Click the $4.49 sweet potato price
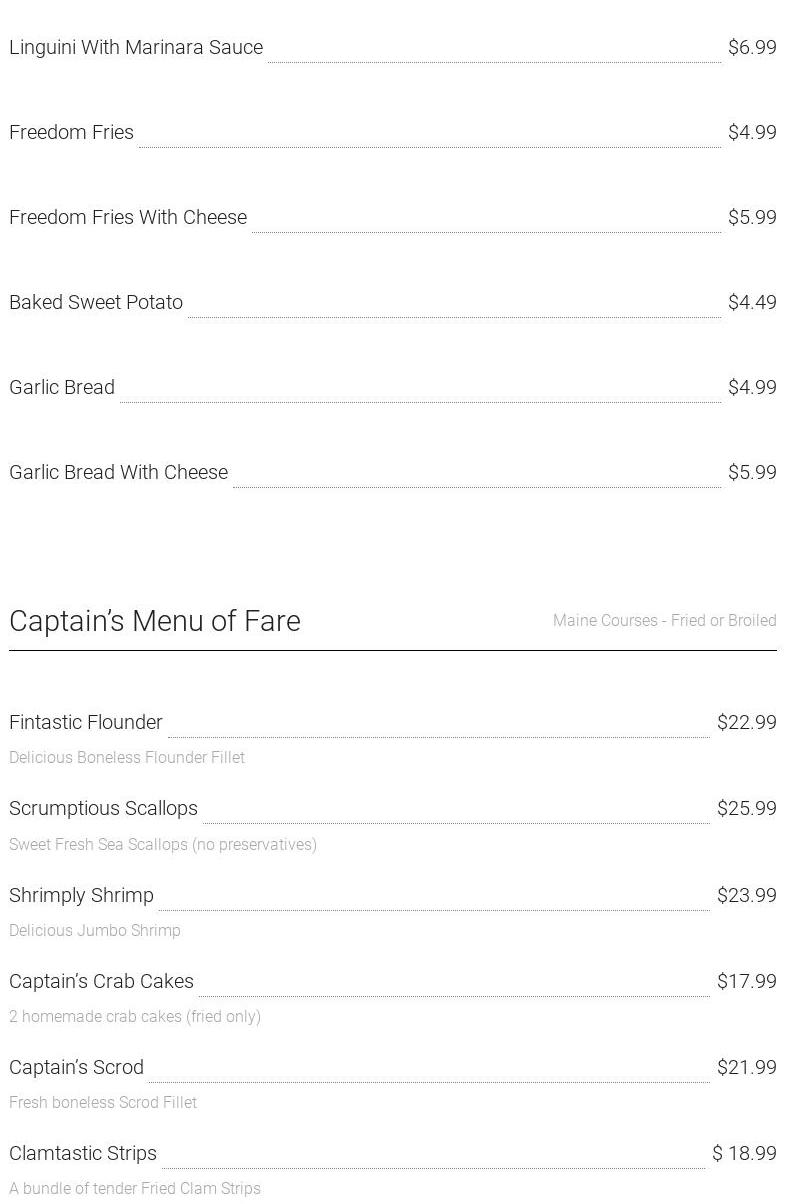This screenshot has width=785, height=1204. coord(752,302)
